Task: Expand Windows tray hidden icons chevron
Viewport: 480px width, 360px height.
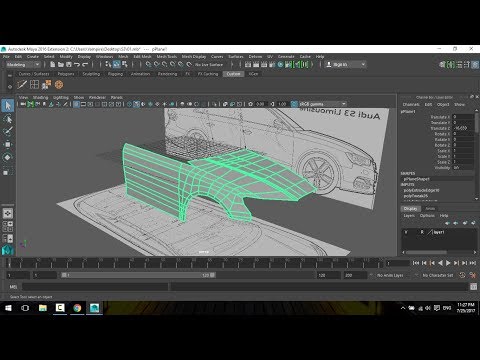Action: tap(403, 308)
